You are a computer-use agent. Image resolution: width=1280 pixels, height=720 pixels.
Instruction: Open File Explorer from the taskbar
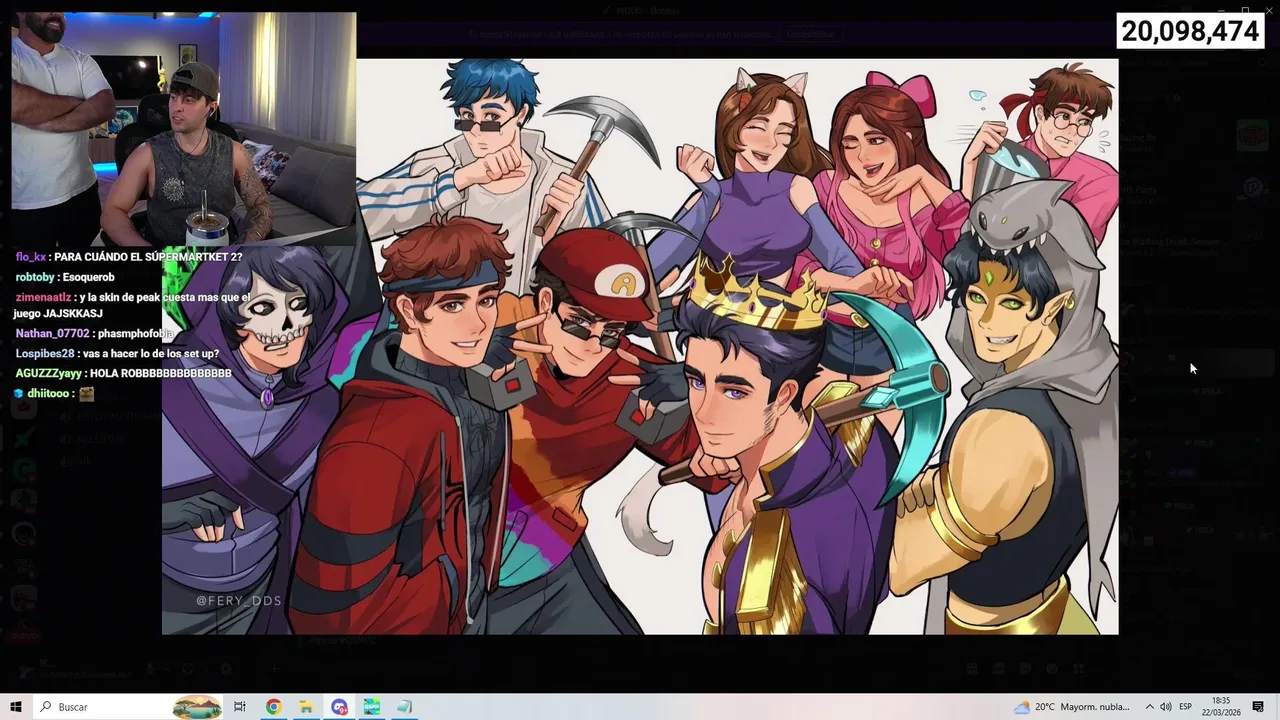click(x=306, y=707)
